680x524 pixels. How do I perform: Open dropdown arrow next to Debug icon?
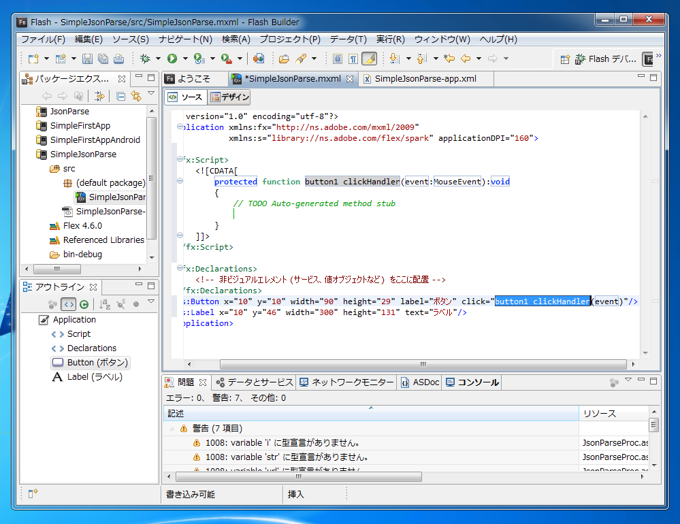[158, 59]
